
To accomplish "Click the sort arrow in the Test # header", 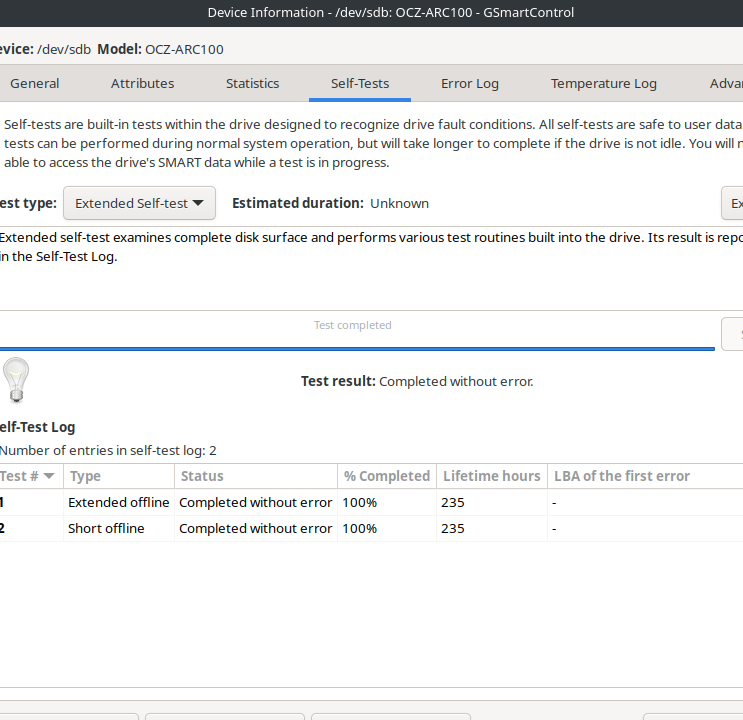I will coord(48,476).
